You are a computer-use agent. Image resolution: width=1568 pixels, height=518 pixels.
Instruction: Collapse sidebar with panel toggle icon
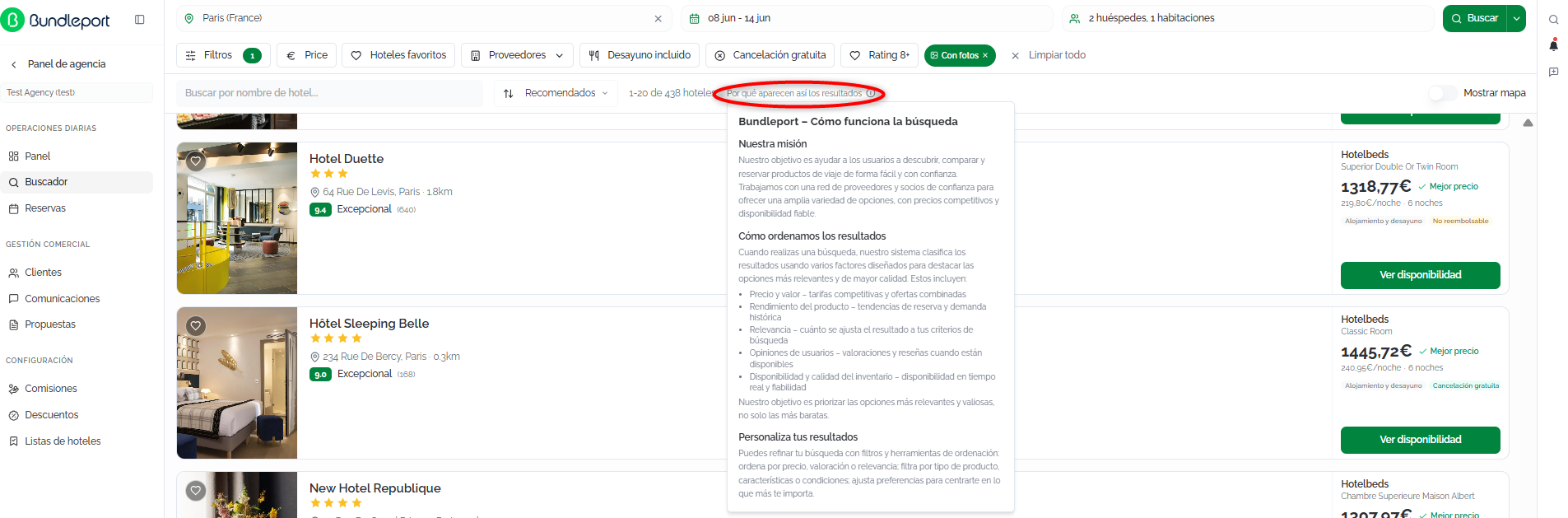click(140, 20)
